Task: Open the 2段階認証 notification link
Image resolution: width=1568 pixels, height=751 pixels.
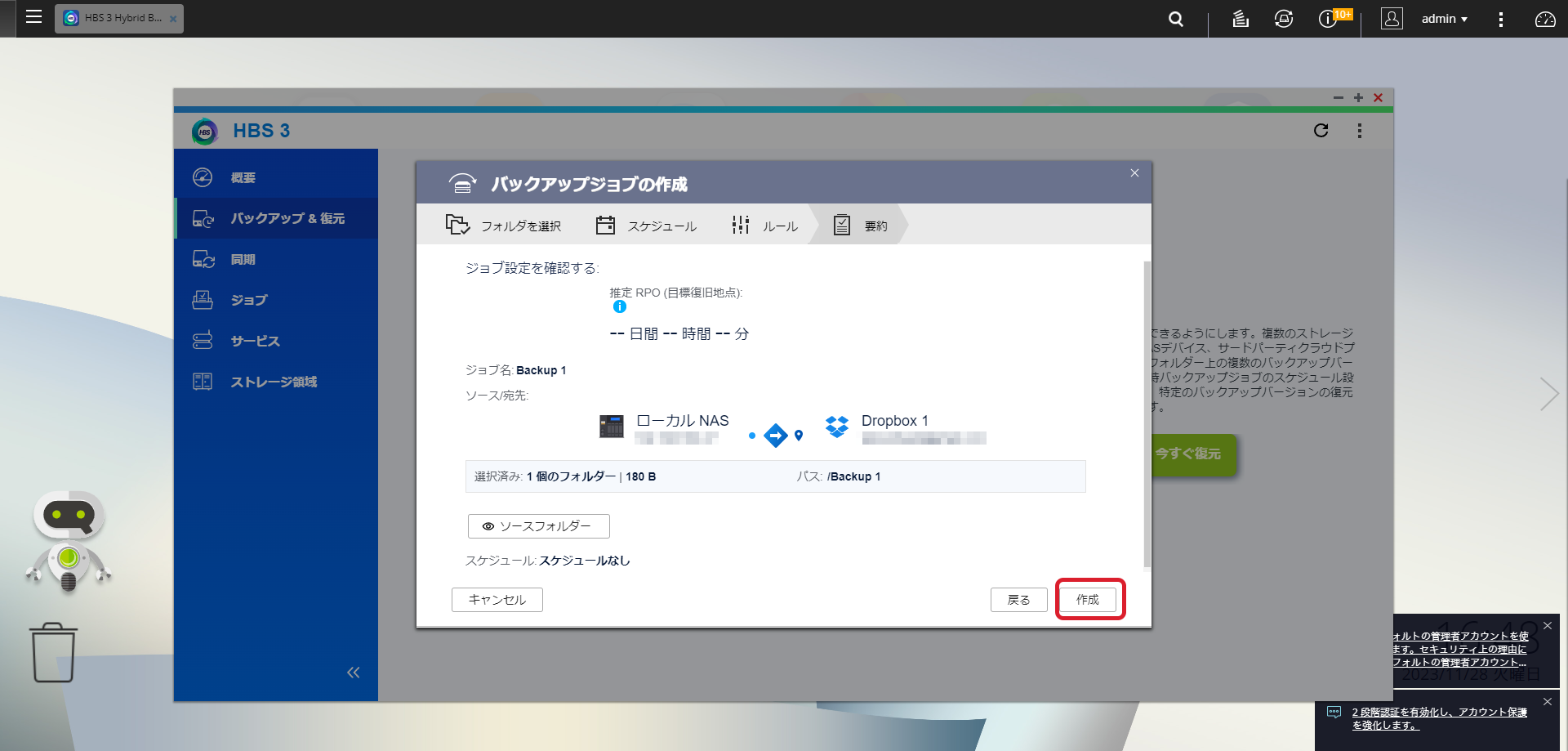Action: click(x=1440, y=718)
